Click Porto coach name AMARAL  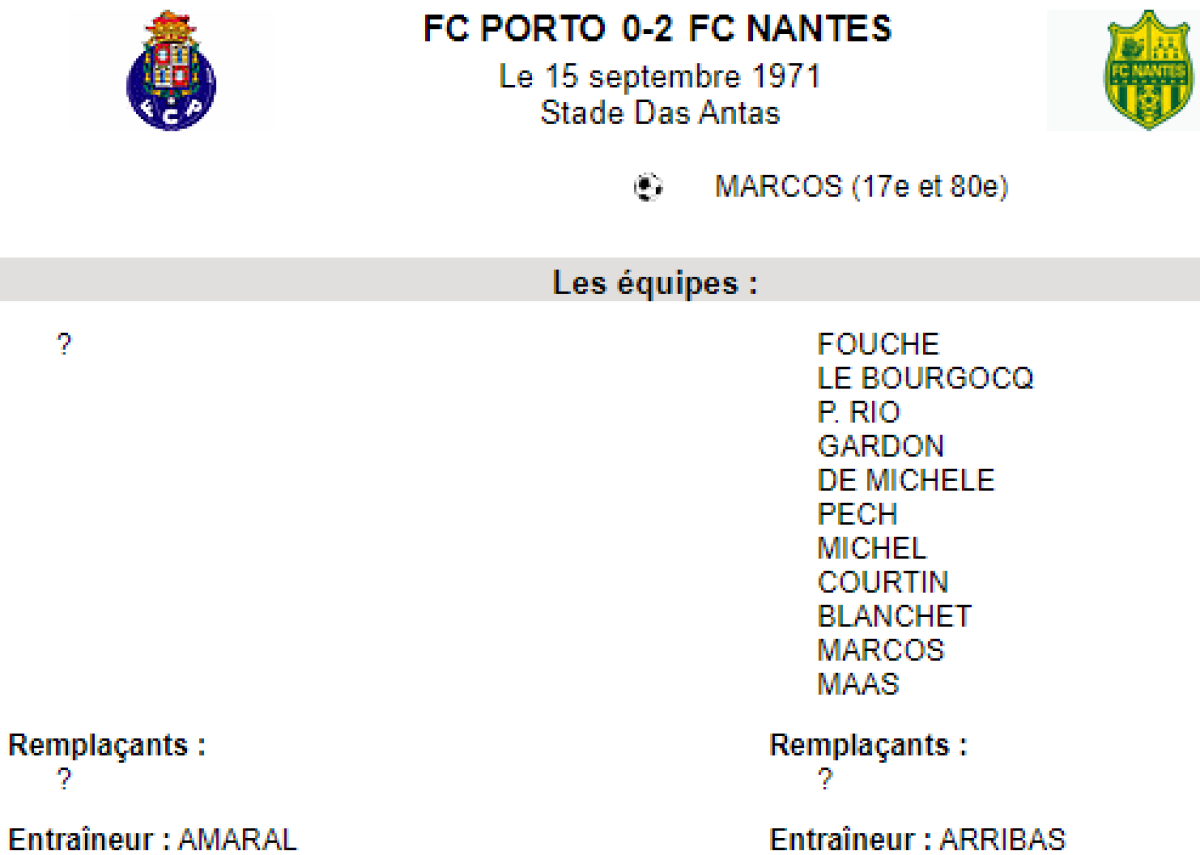click(x=237, y=839)
